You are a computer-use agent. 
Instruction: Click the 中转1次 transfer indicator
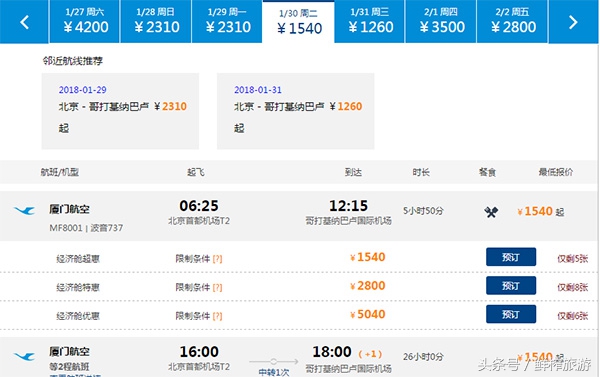coord(274,372)
